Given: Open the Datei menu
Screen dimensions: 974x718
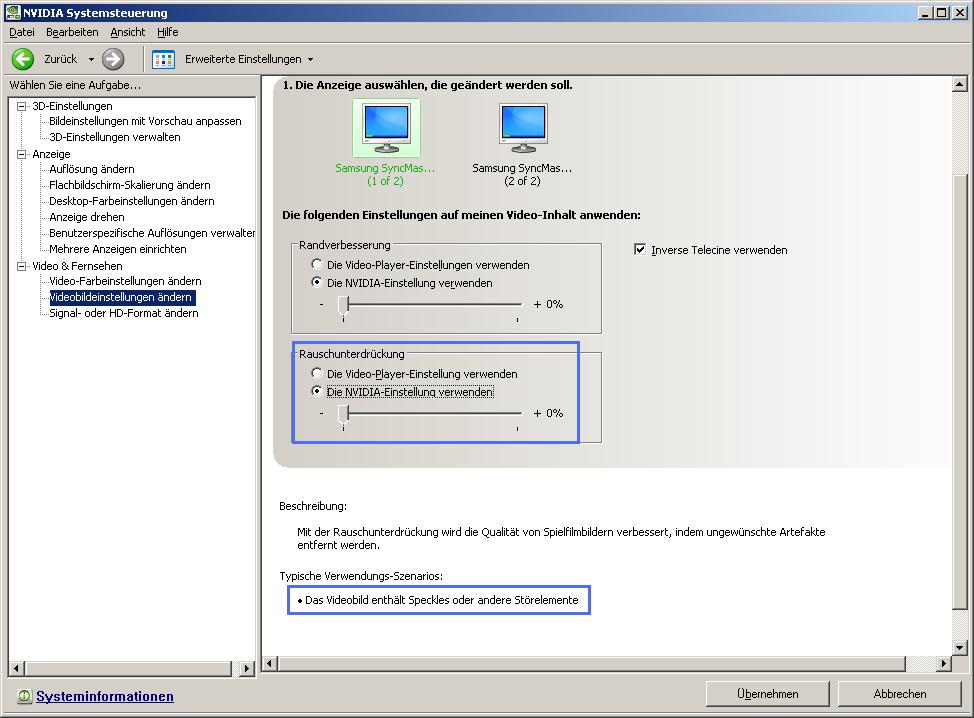Looking at the screenshot, I should point(22,32).
